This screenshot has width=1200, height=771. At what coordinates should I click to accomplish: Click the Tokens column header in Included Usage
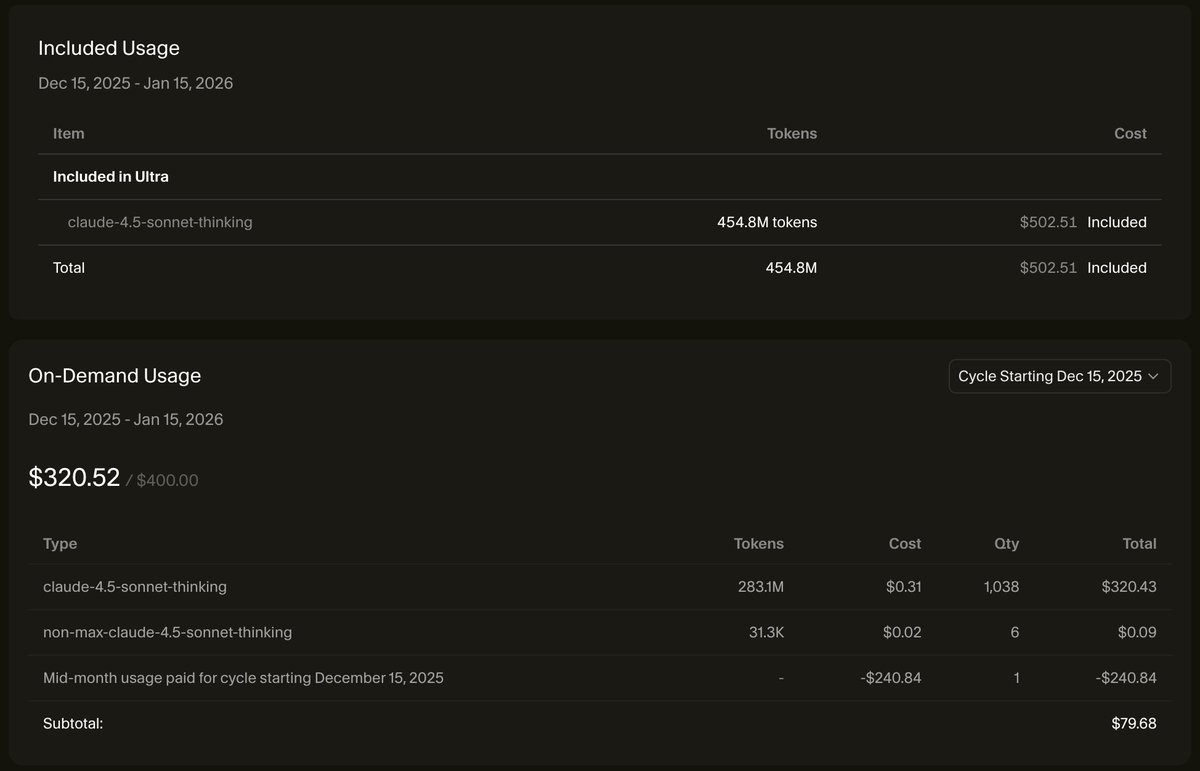[792, 133]
